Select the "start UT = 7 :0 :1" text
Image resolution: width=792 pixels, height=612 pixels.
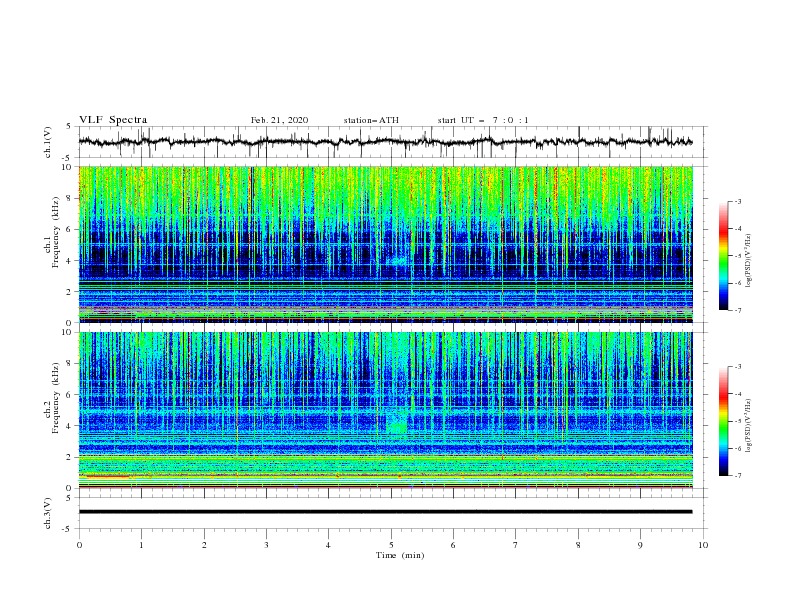483,120
